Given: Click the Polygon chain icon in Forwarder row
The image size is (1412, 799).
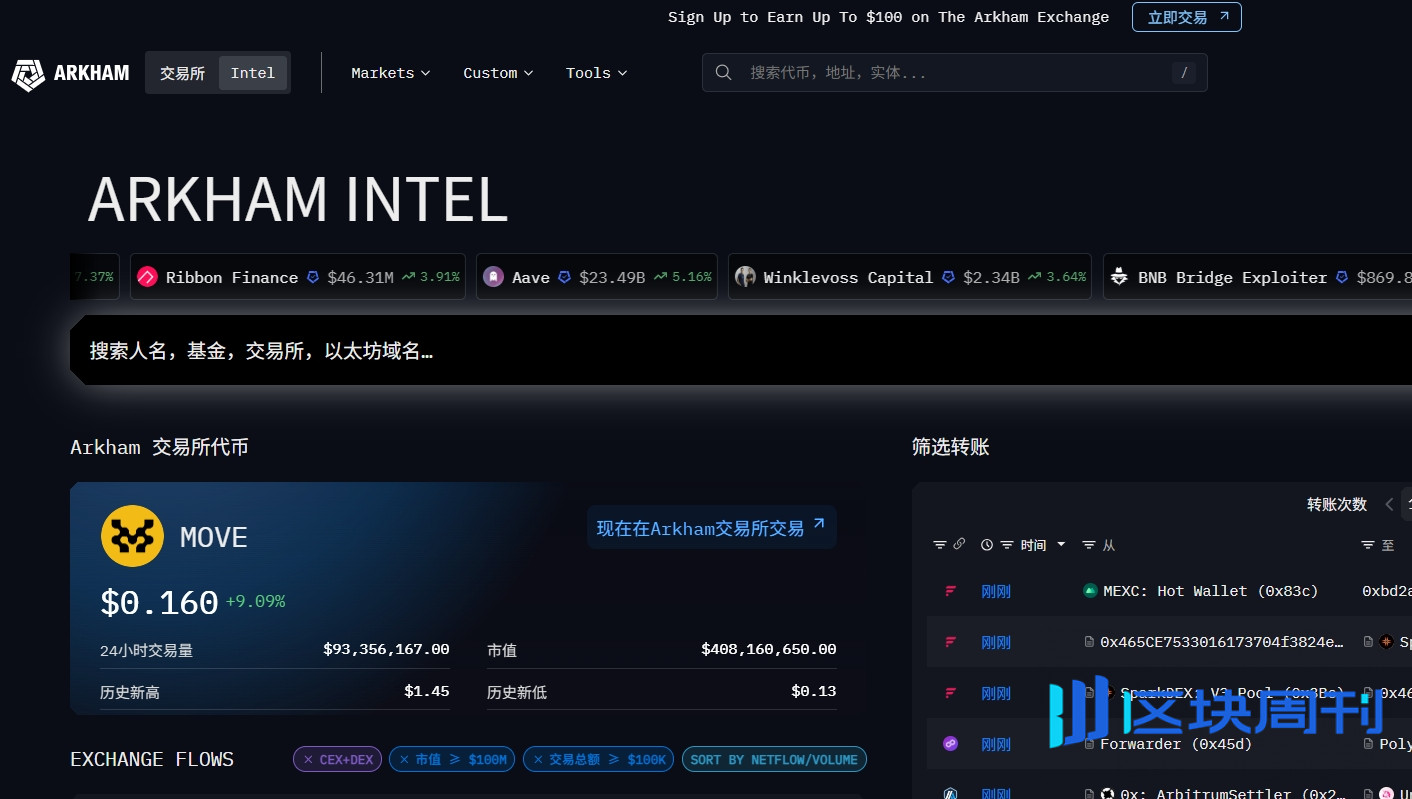Looking at the screenshot, I should pyautogui.click(x=950, y=744).
